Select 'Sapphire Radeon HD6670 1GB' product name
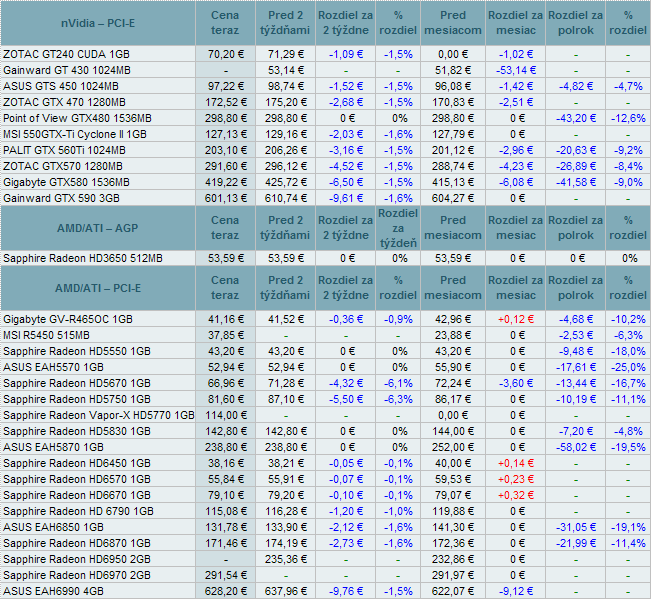The height and width of the screenshot is (599, 651). [77, 495]
